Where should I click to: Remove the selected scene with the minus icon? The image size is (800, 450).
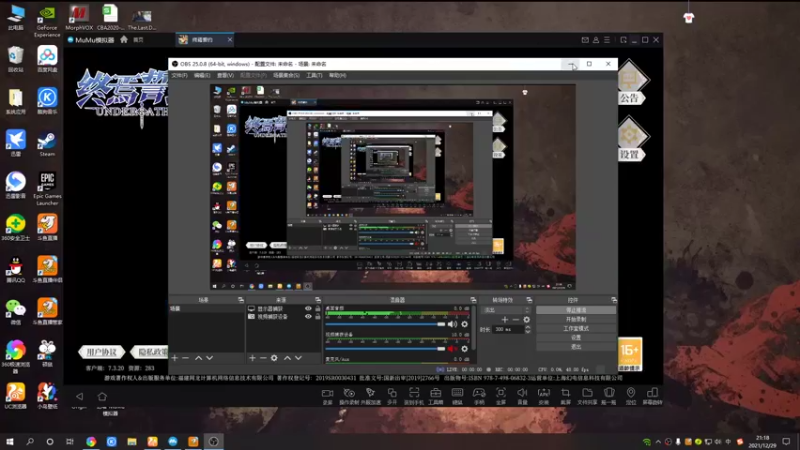[186, 358]
